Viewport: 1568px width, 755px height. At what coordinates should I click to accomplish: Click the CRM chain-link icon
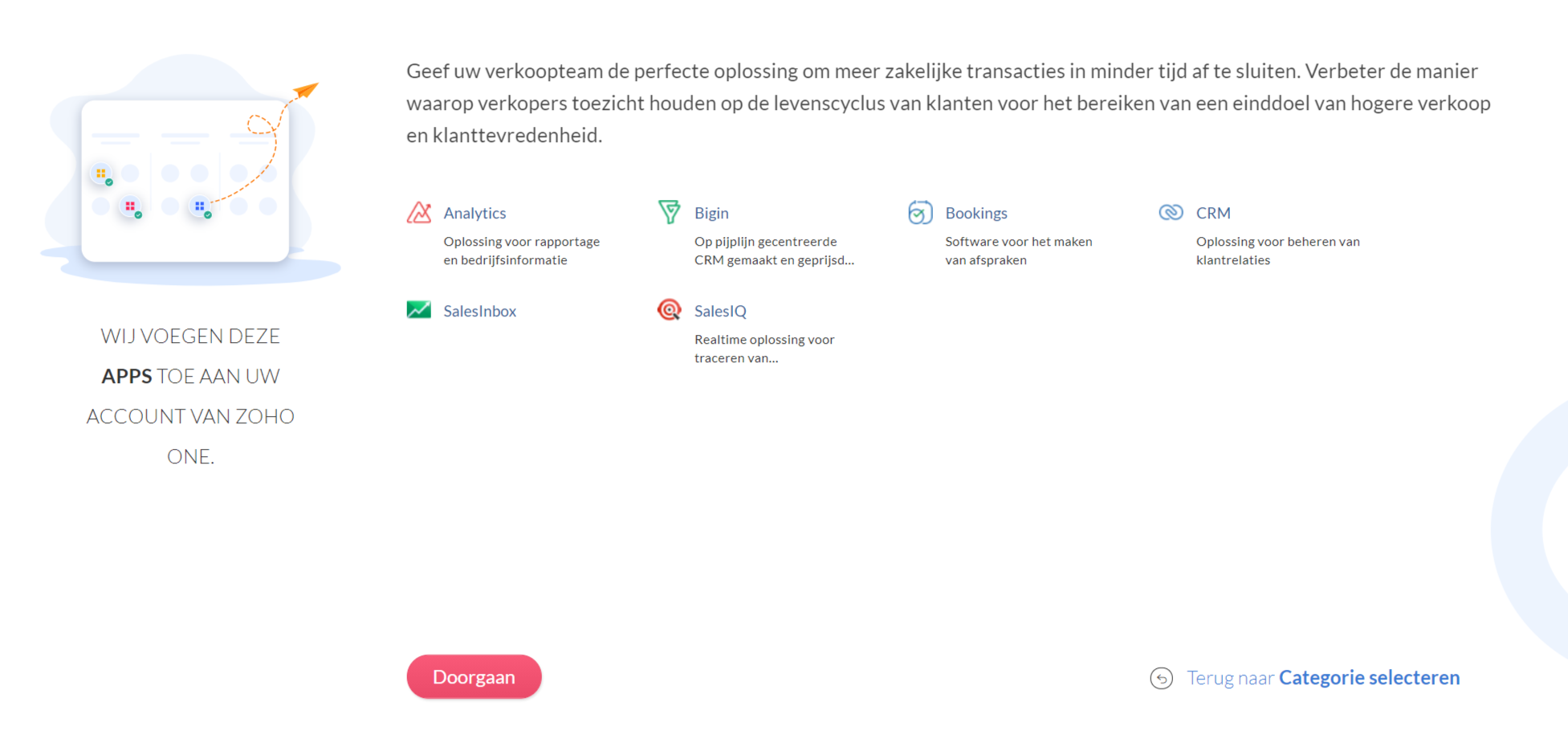[1171, 212]
